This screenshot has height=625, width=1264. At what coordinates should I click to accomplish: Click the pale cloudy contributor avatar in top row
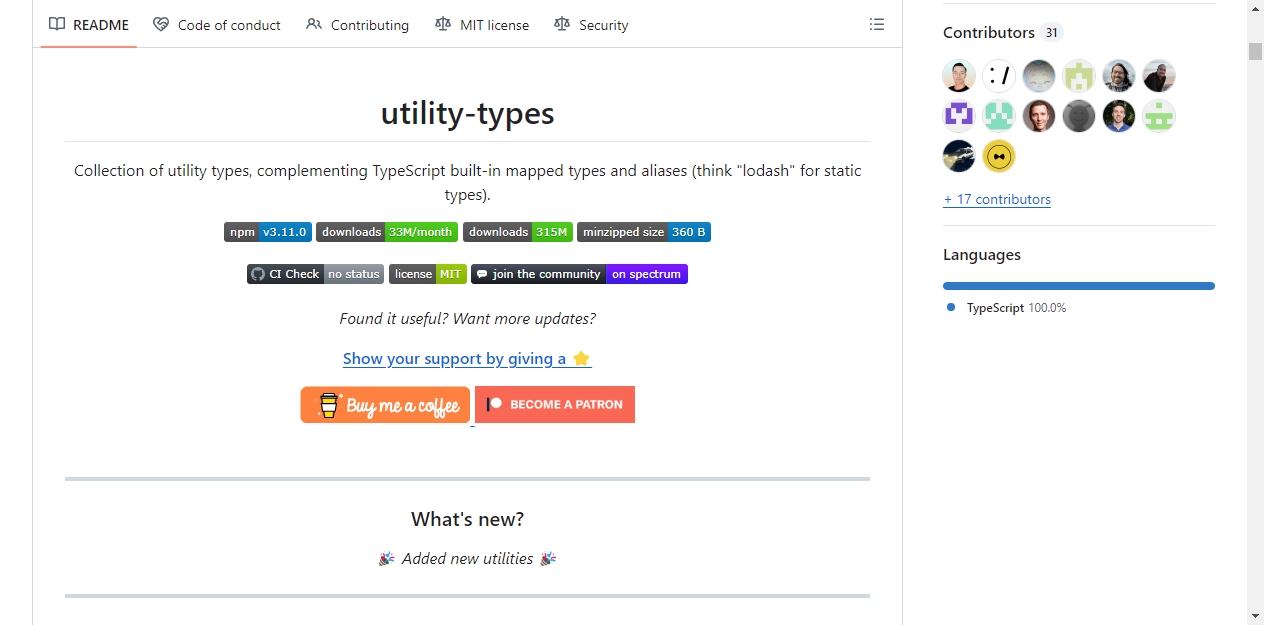pos(1039,76)
